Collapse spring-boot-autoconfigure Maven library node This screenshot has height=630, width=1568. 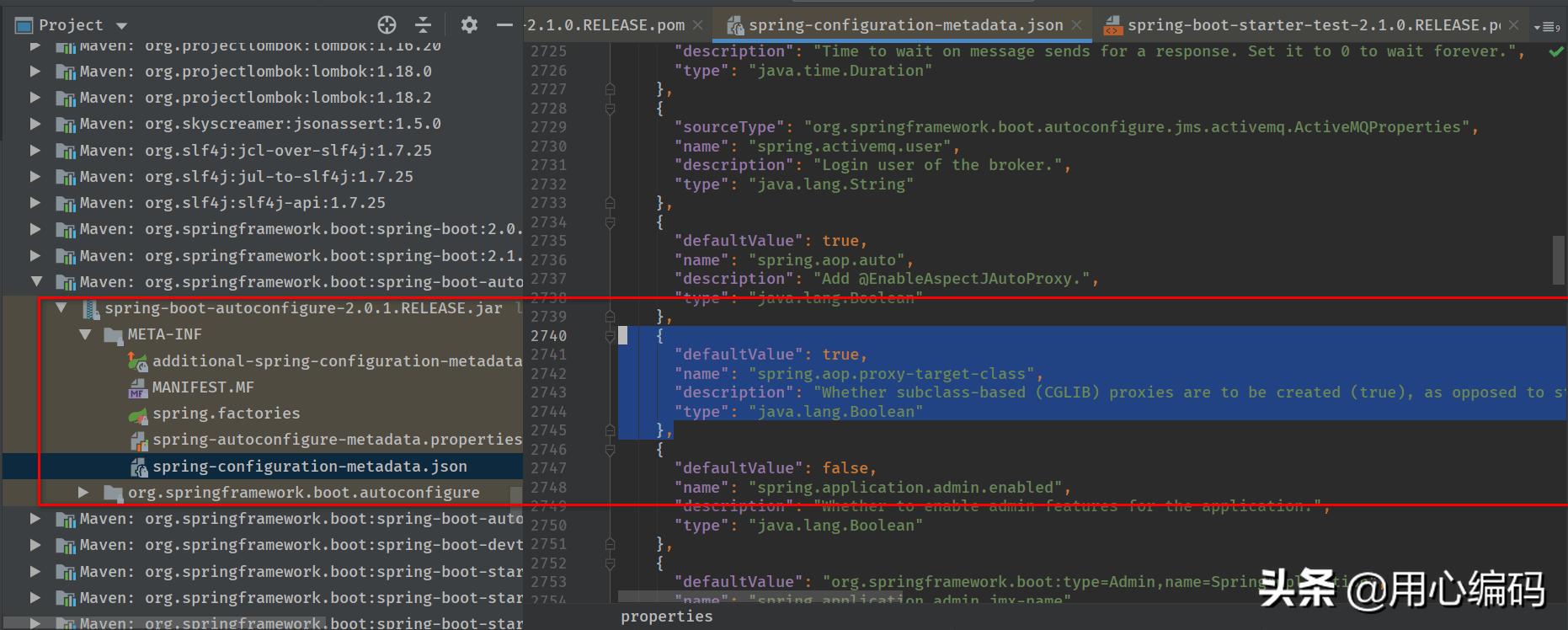(x=35, y=281)
